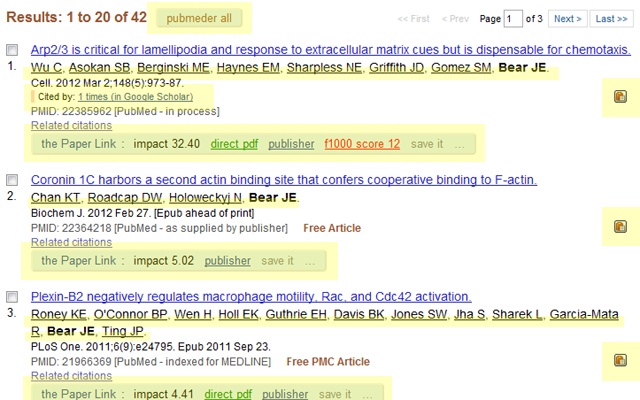Expand the ellipsis in second Paper Link bar
Image resolution: width=640 pixels, height=400 pixels.
pyautogui.click(x=309, y=261)
